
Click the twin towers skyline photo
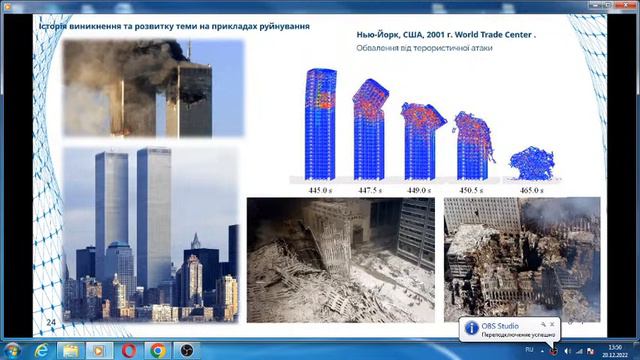[x=151, y=234]
